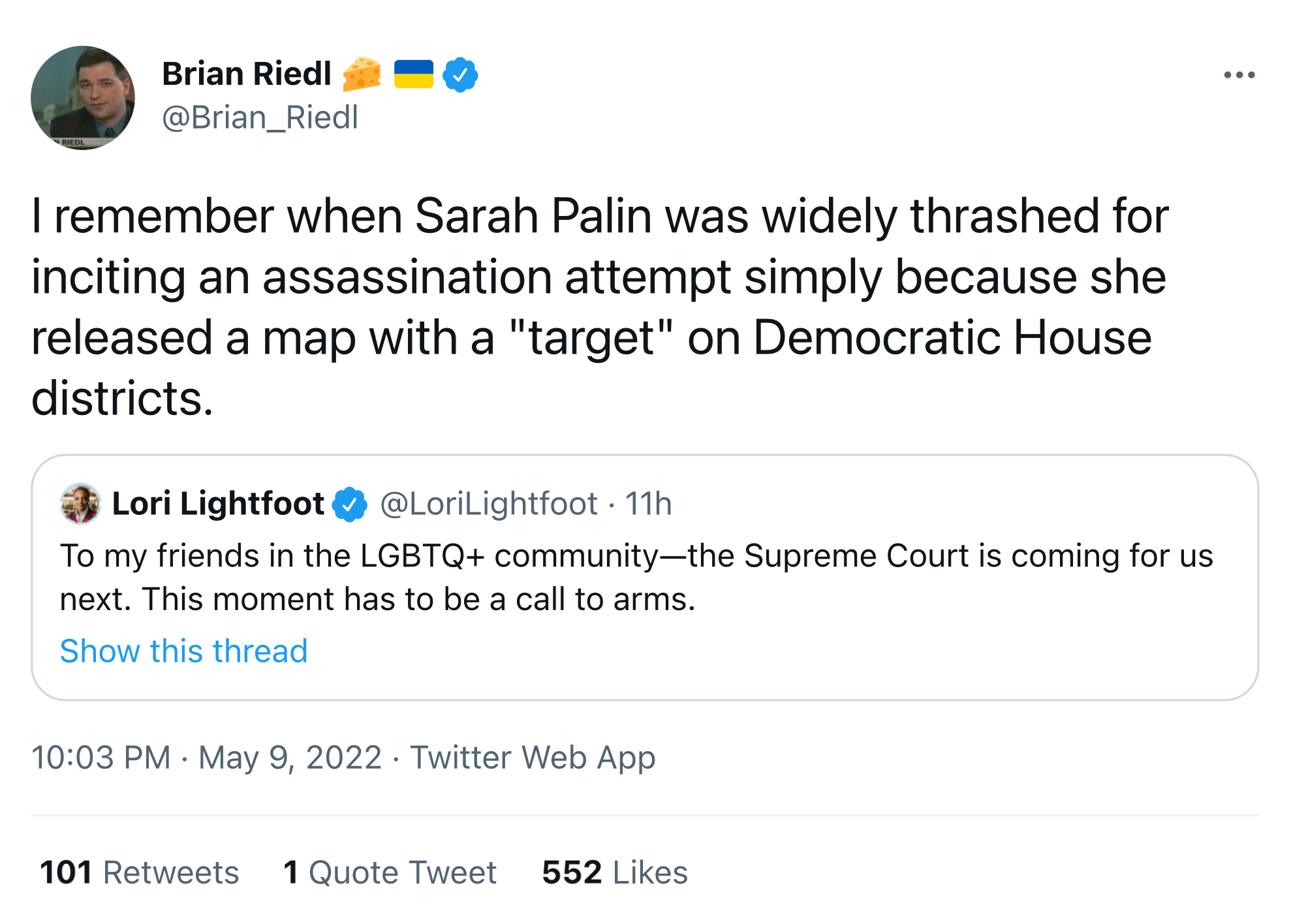Click the @LoriLightfoot handle
This screenshot has width=1291, height=924.
point(488,503)
